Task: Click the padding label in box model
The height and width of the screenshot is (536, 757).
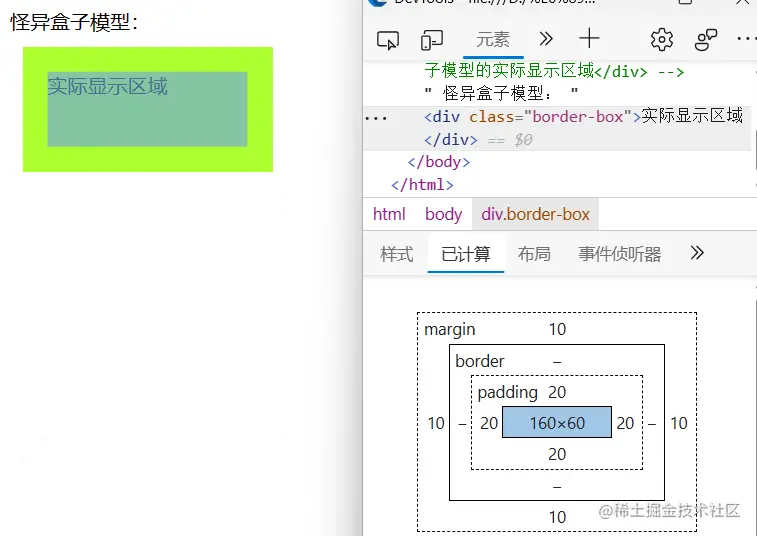Action: click(507, 392)
